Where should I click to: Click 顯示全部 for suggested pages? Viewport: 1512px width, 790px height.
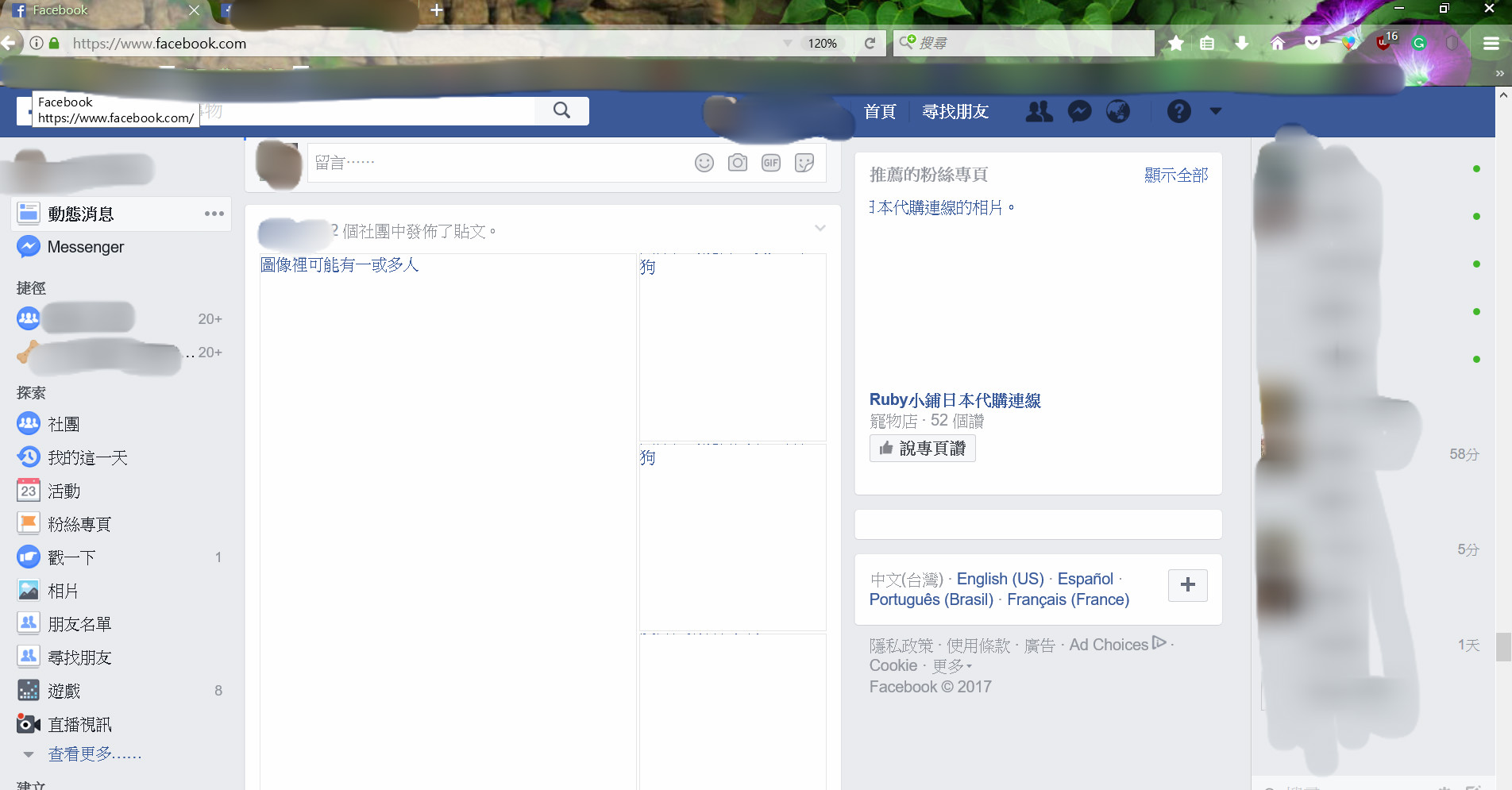tap(1176, 175)
